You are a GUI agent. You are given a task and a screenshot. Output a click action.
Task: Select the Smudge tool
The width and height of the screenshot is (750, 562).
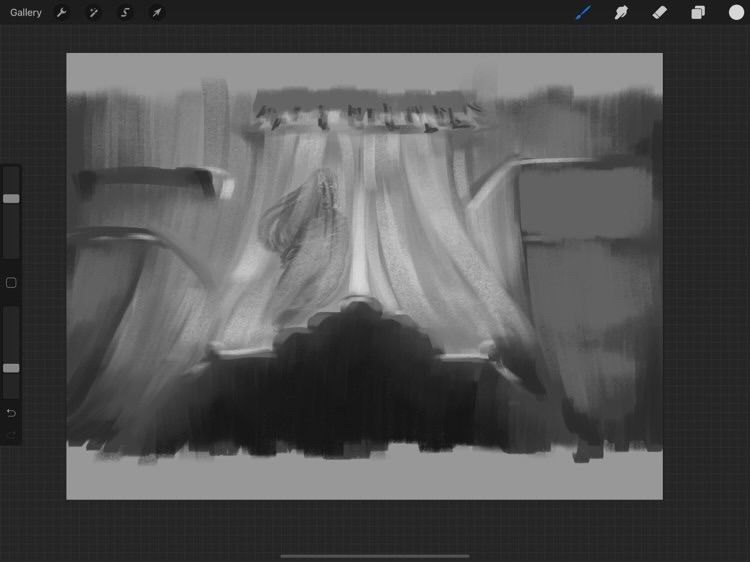point(621,13)
